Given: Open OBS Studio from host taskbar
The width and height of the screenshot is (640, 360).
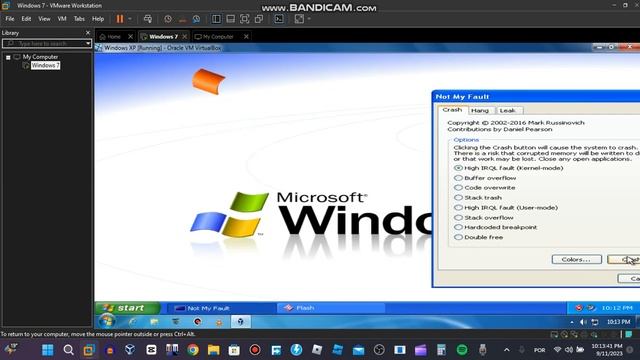Looking at the screenshot, I should tap(379, 350).
